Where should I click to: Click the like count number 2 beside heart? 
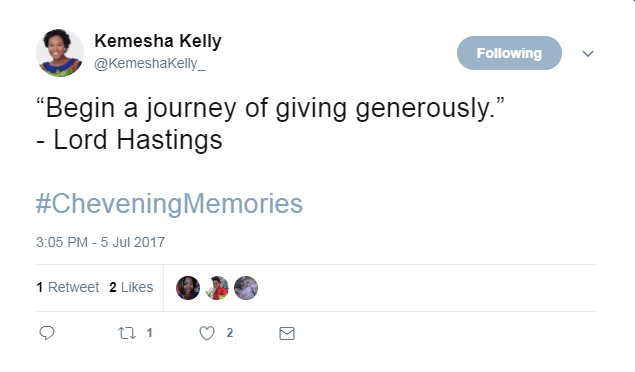point(230,333)
